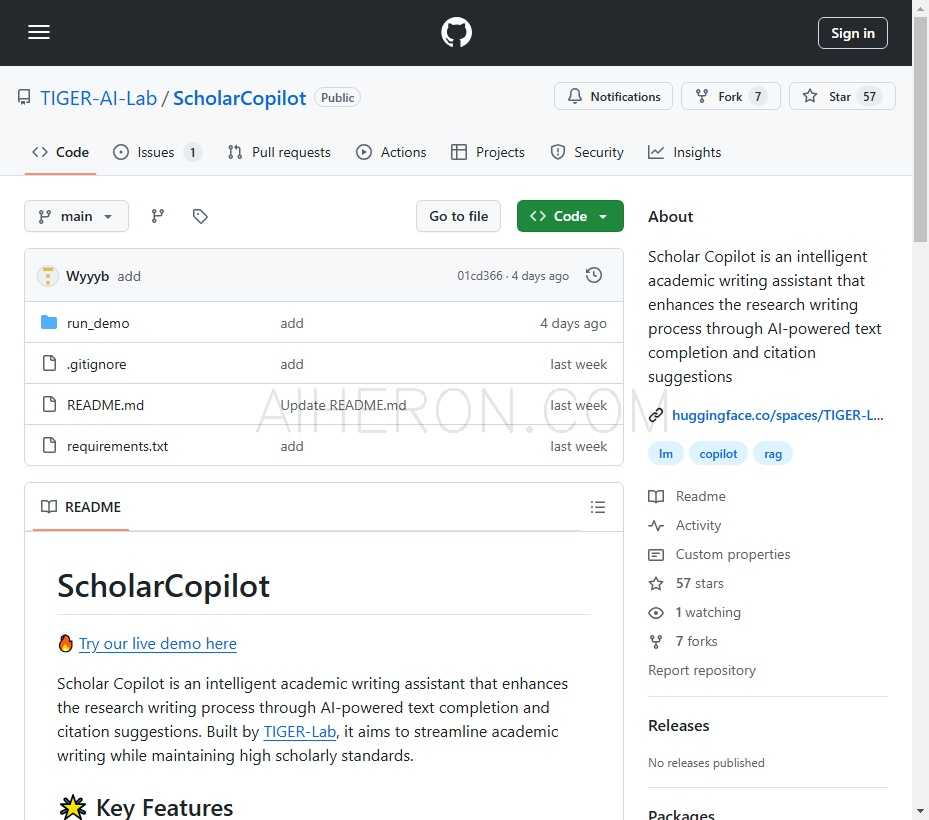Screen dimensions: 929x820
Task: Star the ScholarCopilot repository
Action: pos(842,97)
